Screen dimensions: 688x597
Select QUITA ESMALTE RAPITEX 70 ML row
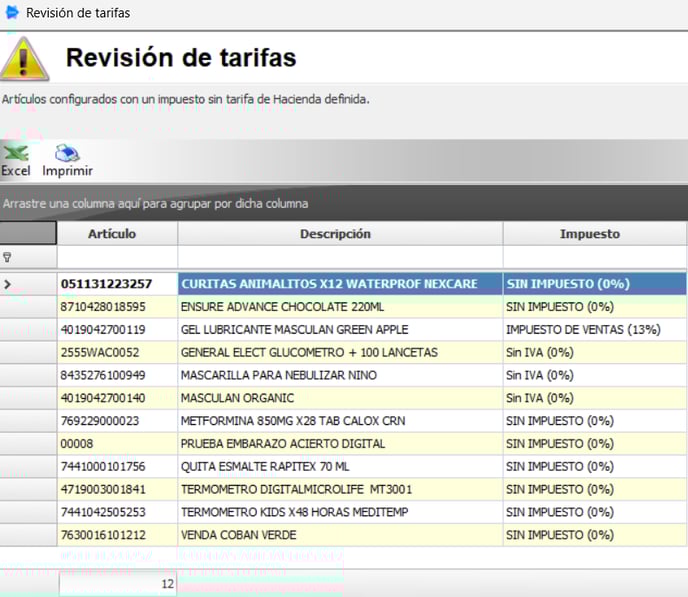pyautogui.click(x=340, y=466)
